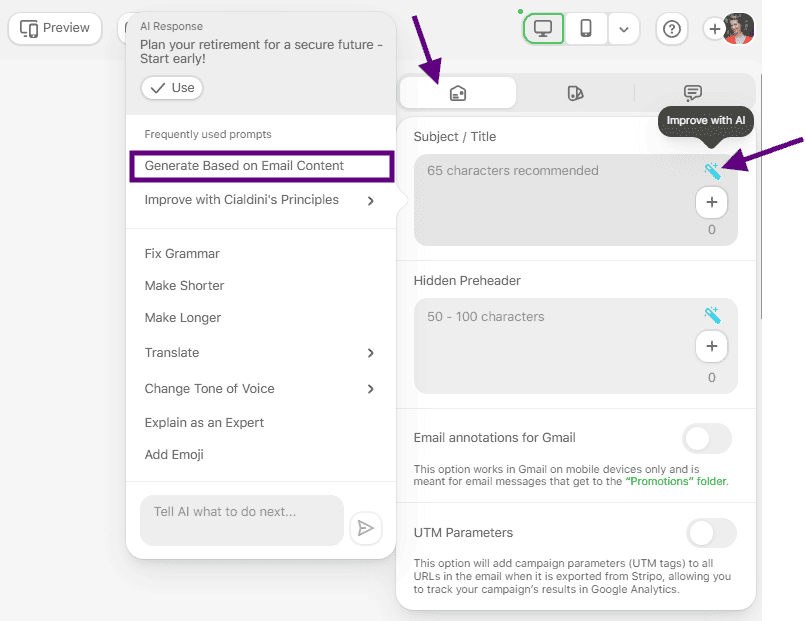Select Improve with Cialdini's Principles
The width and height of the screenshot is (805, 621).
pos(242,200)
